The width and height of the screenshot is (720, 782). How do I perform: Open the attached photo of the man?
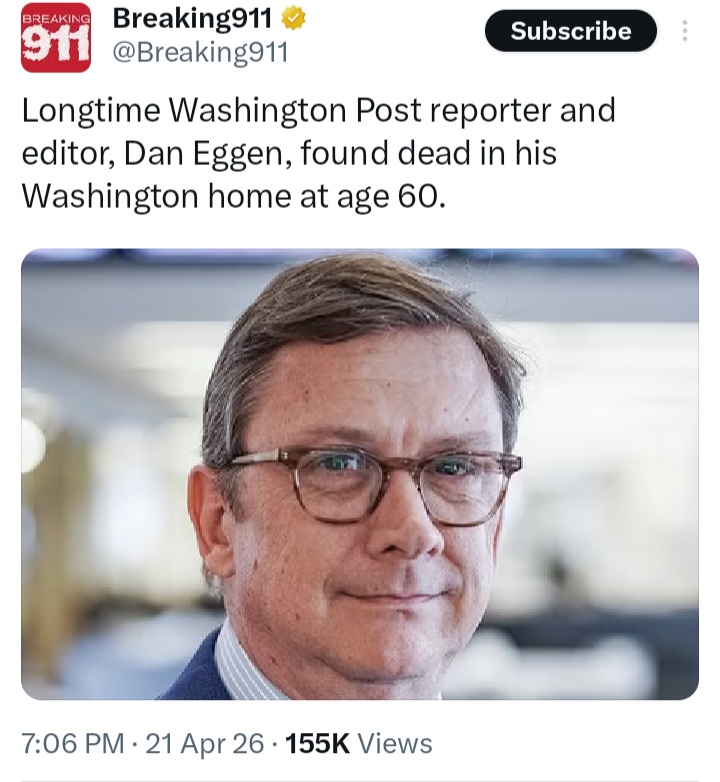[360, 474]
